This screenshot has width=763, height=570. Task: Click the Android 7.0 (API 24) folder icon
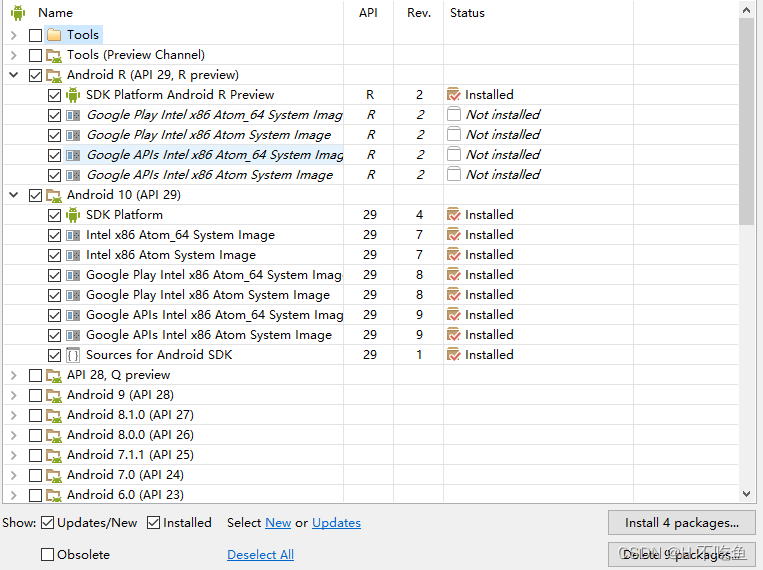pyautogui.click(x=54, y=475)
